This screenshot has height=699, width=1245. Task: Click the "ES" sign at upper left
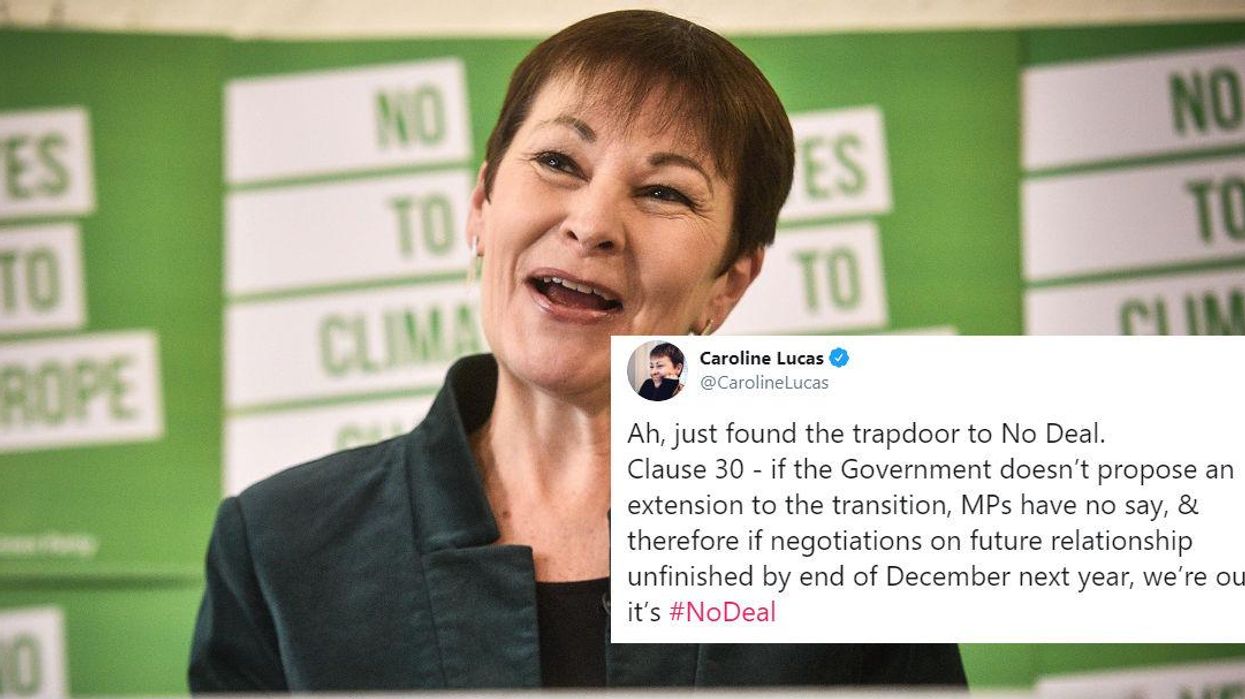(x=46, y=164)
